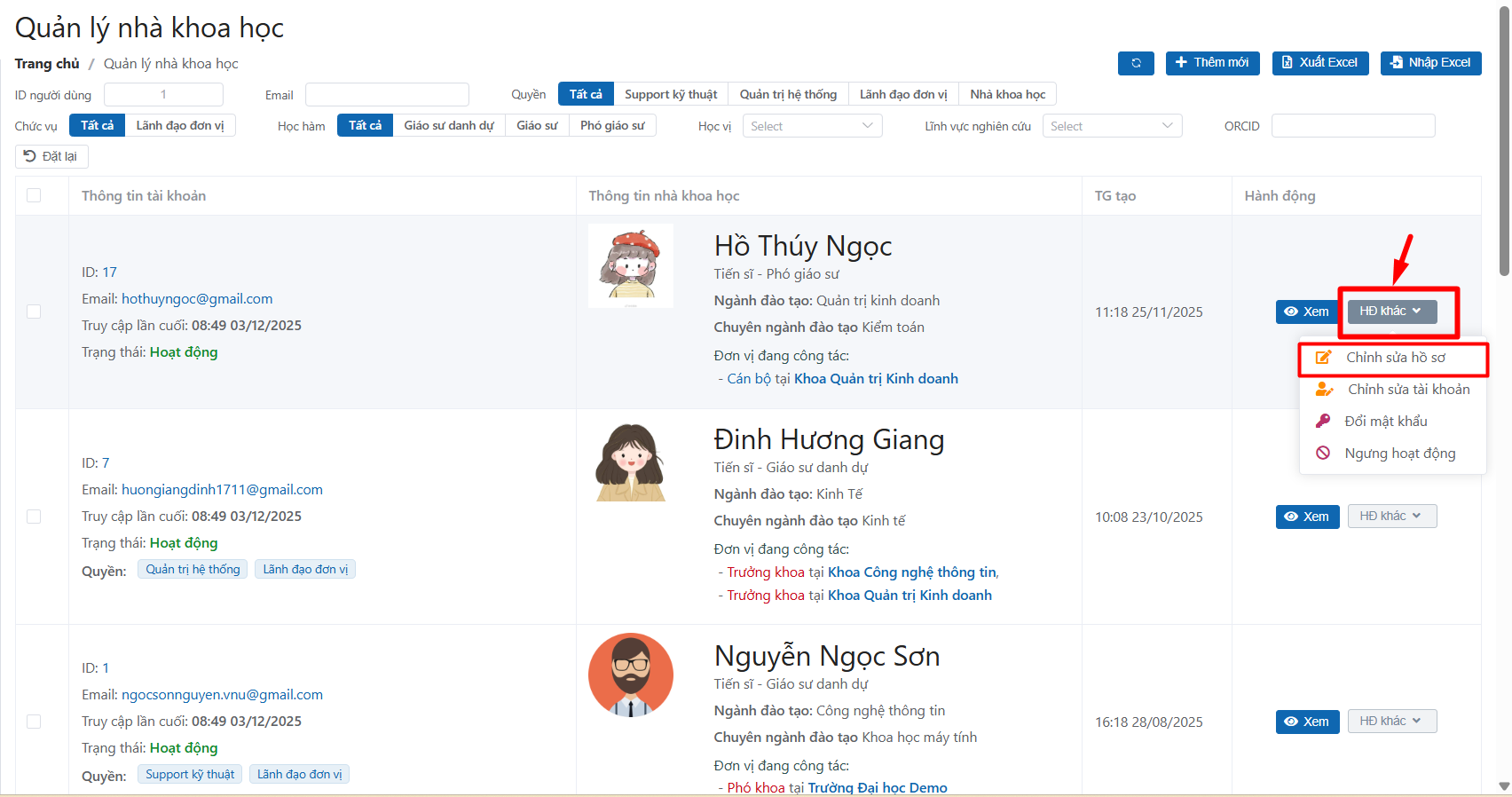Toggle the select-all checkbox in table header
1512x797 pixels.
34,195
